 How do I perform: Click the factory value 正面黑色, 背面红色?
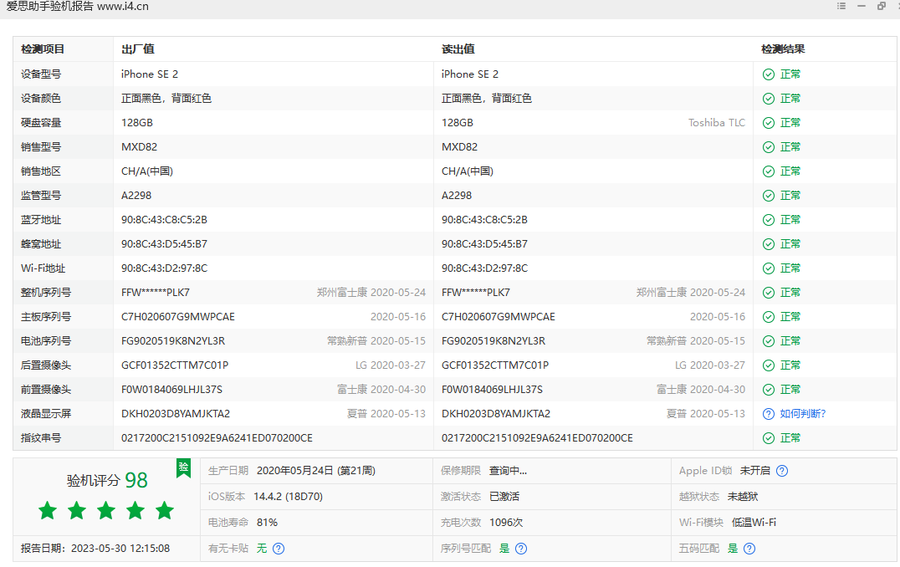[166, 98]
